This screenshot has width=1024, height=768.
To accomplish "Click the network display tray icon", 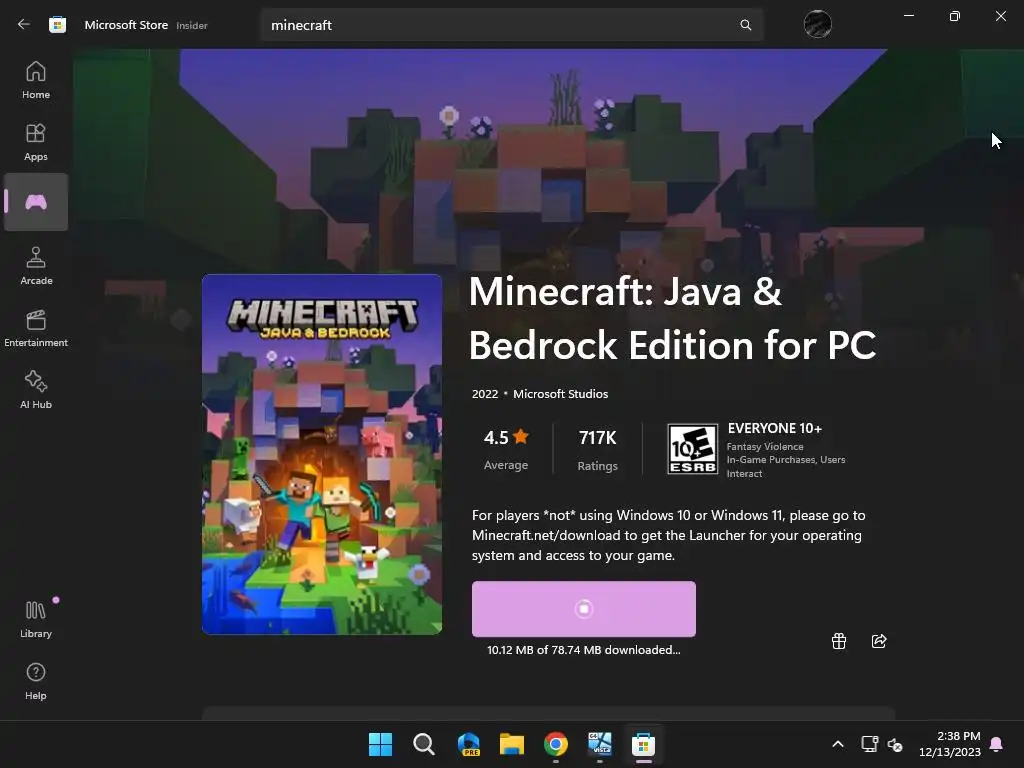I will (869, 744).
